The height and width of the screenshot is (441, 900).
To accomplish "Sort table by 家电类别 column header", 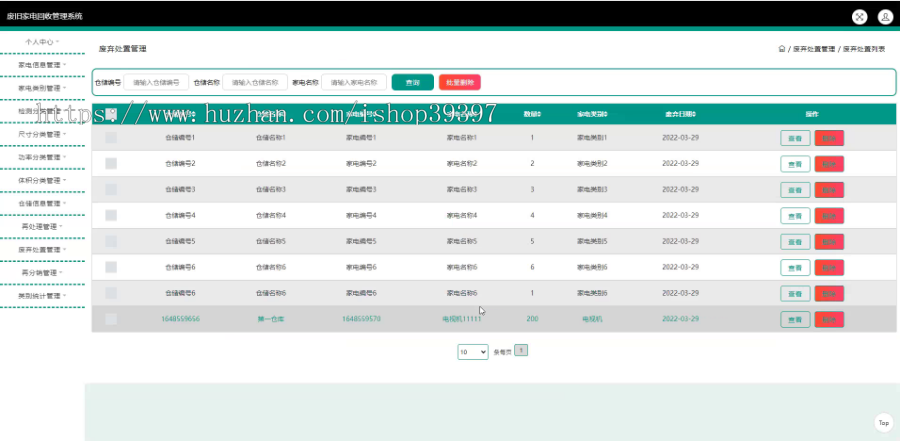I will coord(592,114).
